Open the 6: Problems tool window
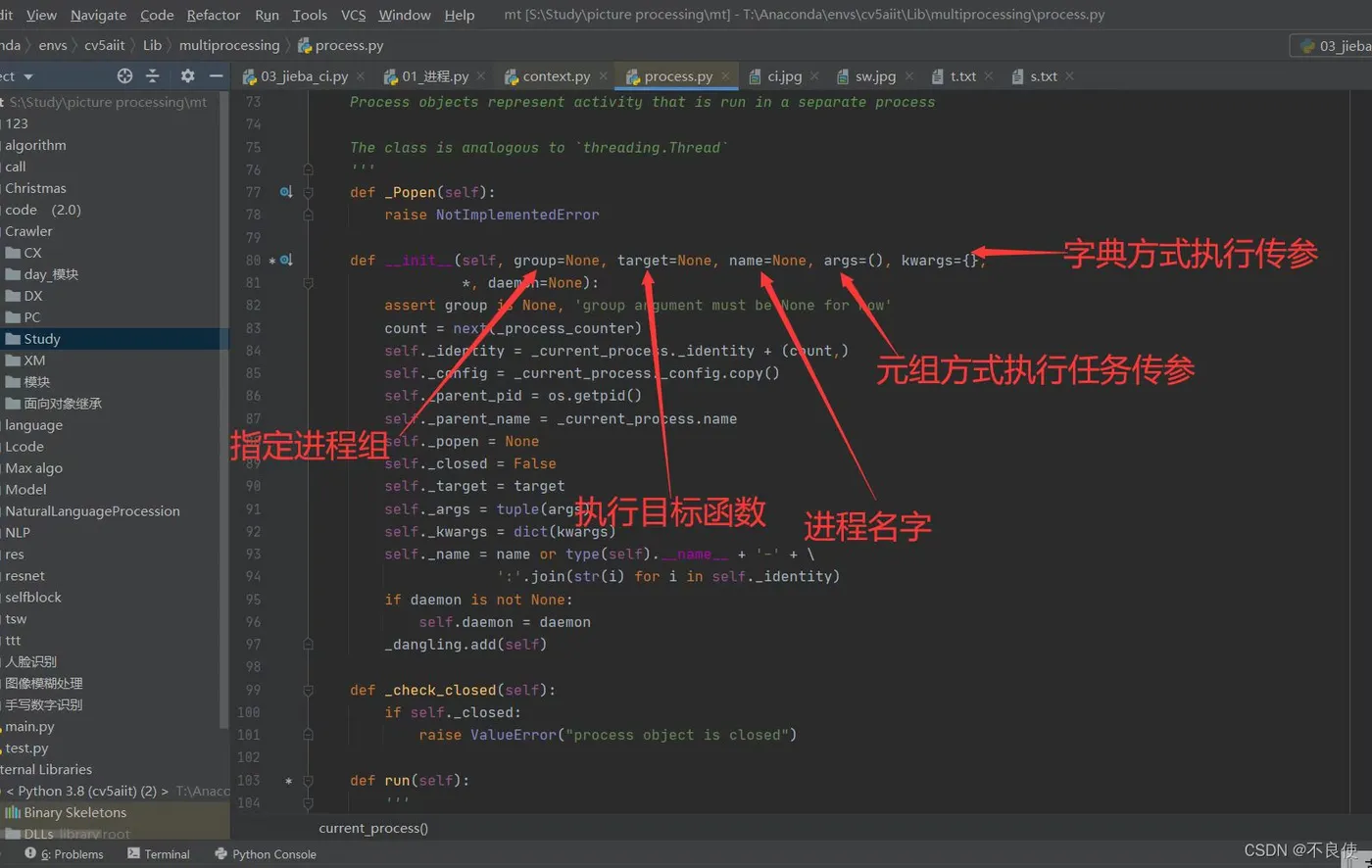The width and height of the screenshot is (1372, 868). click(x=64, y=854)
